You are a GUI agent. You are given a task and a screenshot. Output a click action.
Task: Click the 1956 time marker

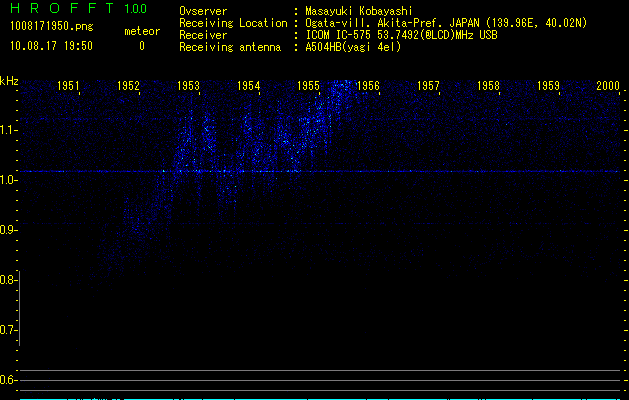coord(368,85)
